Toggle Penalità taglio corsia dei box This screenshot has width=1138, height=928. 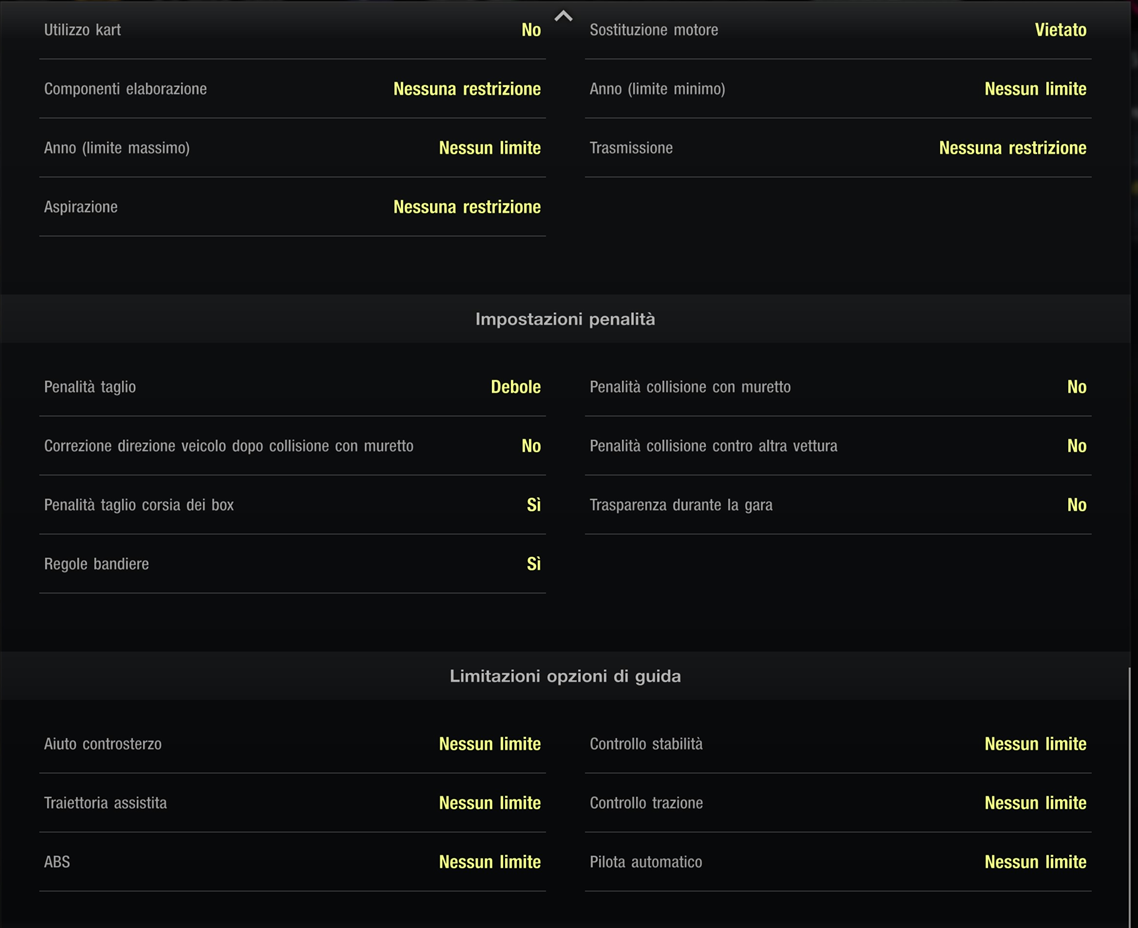(x=533, y=505)
